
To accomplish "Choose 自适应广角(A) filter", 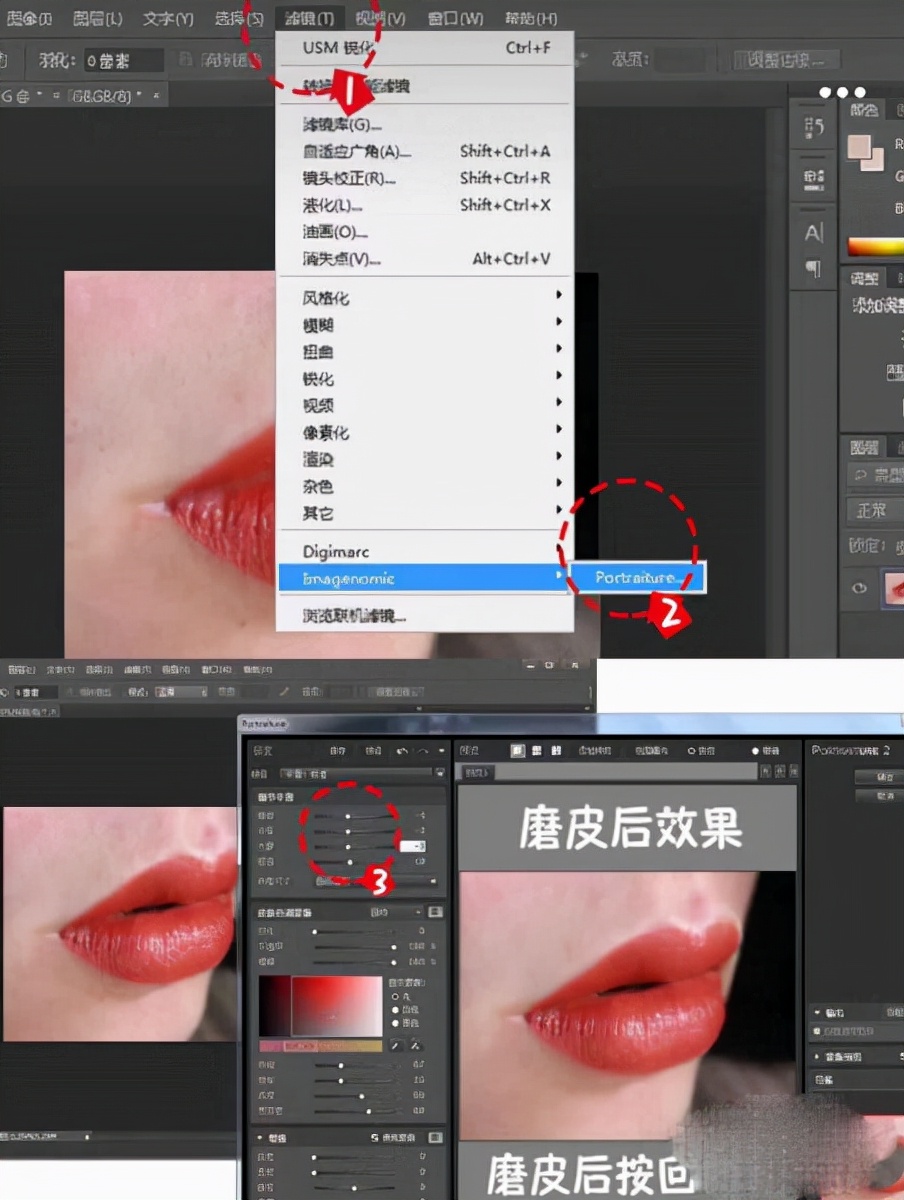I will pos(426,152).
